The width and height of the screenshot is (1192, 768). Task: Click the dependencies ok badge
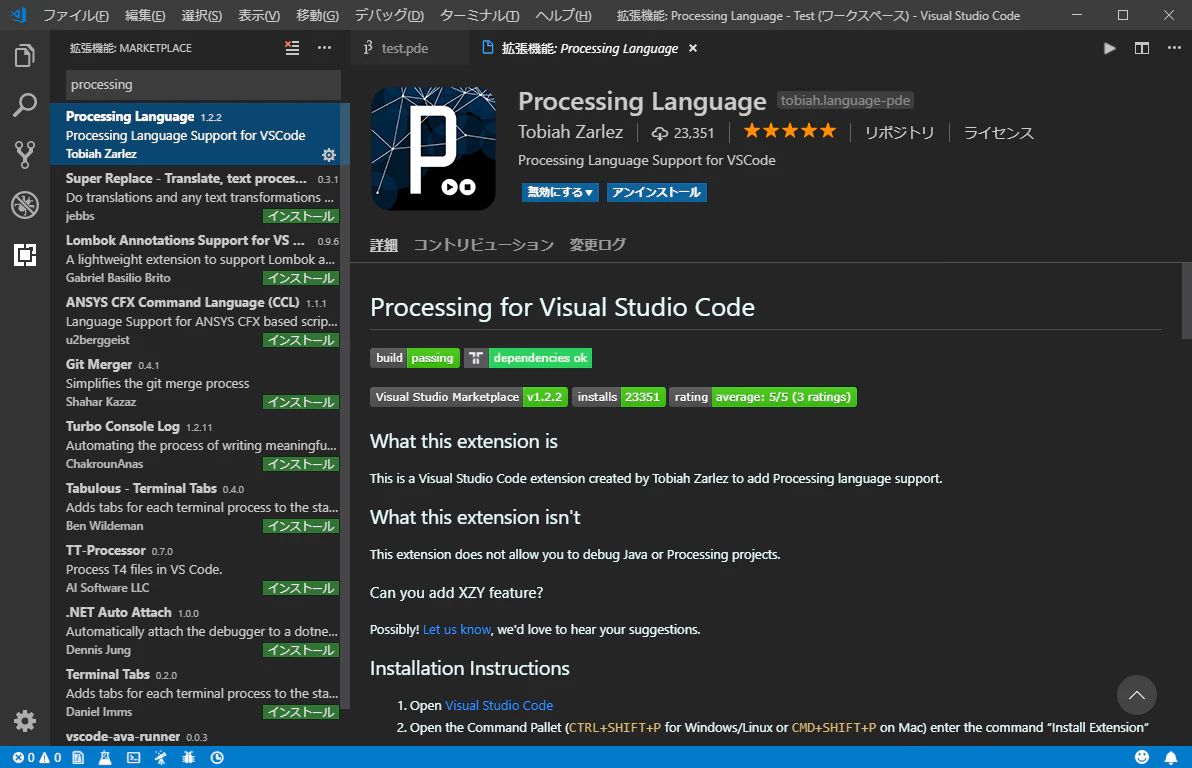point(528,358)
